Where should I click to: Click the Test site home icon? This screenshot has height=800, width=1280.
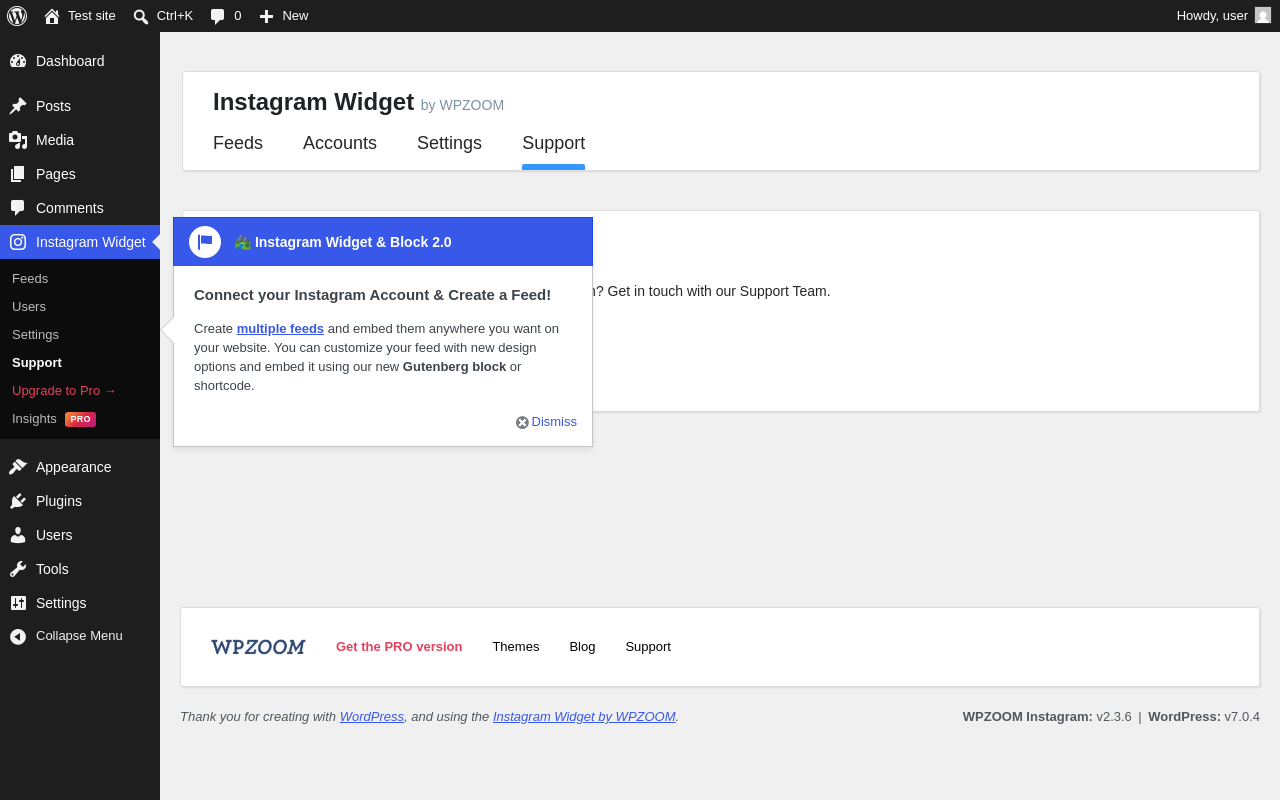(52, 16)
